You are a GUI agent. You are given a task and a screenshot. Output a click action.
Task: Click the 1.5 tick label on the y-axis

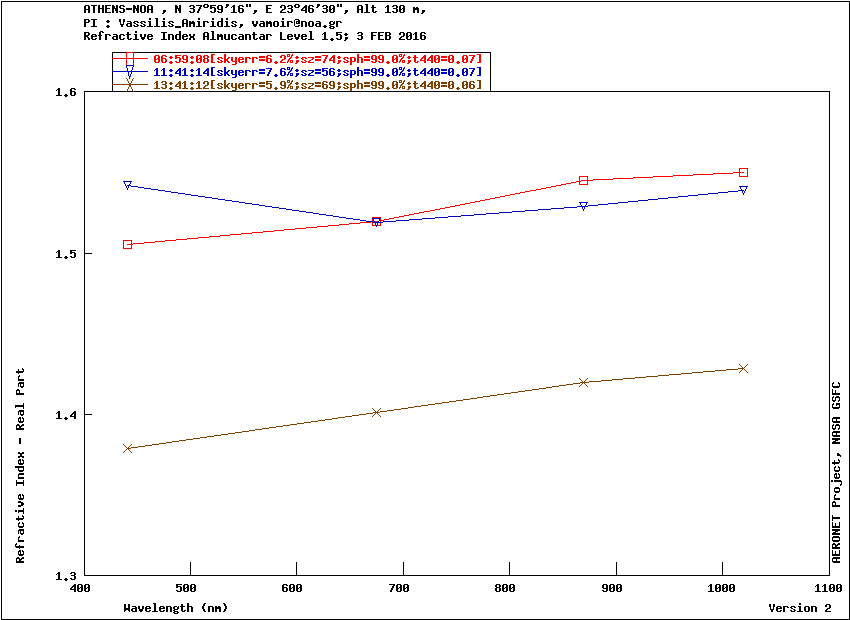pos(66,254)
